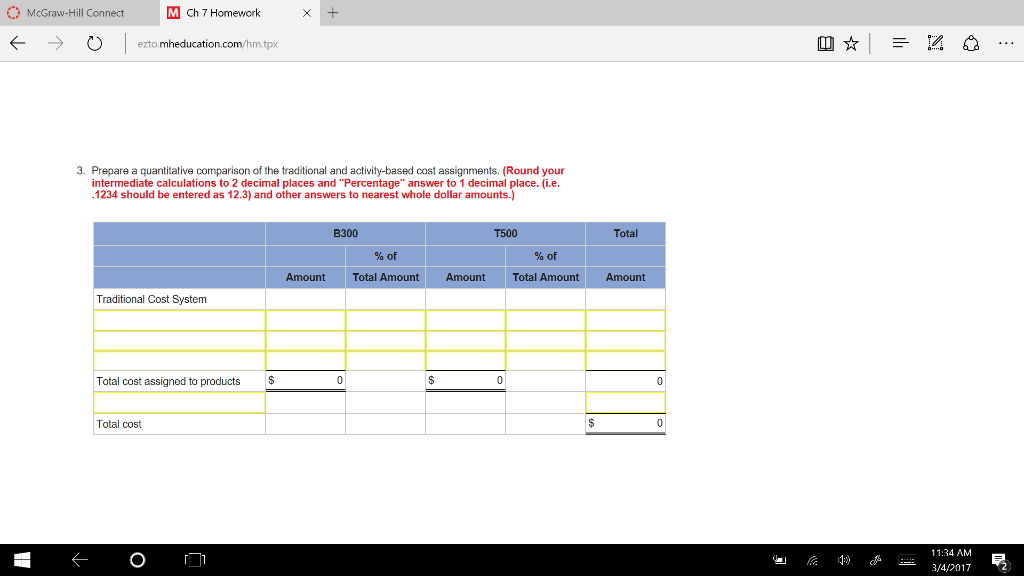The height and width of the screenshot is (576, 1024).
Task: Reload the page with refresh icon
Action: click(x=95, y=44)
